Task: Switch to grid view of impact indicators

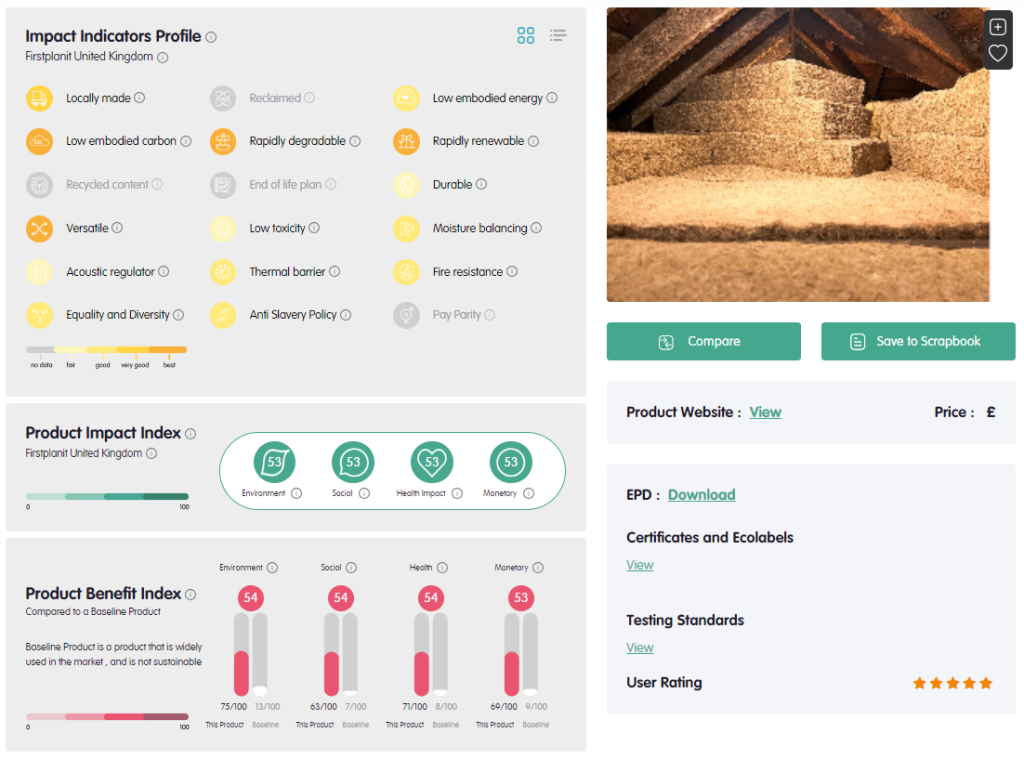Action: pyautogui.click(x=526, y=36)
